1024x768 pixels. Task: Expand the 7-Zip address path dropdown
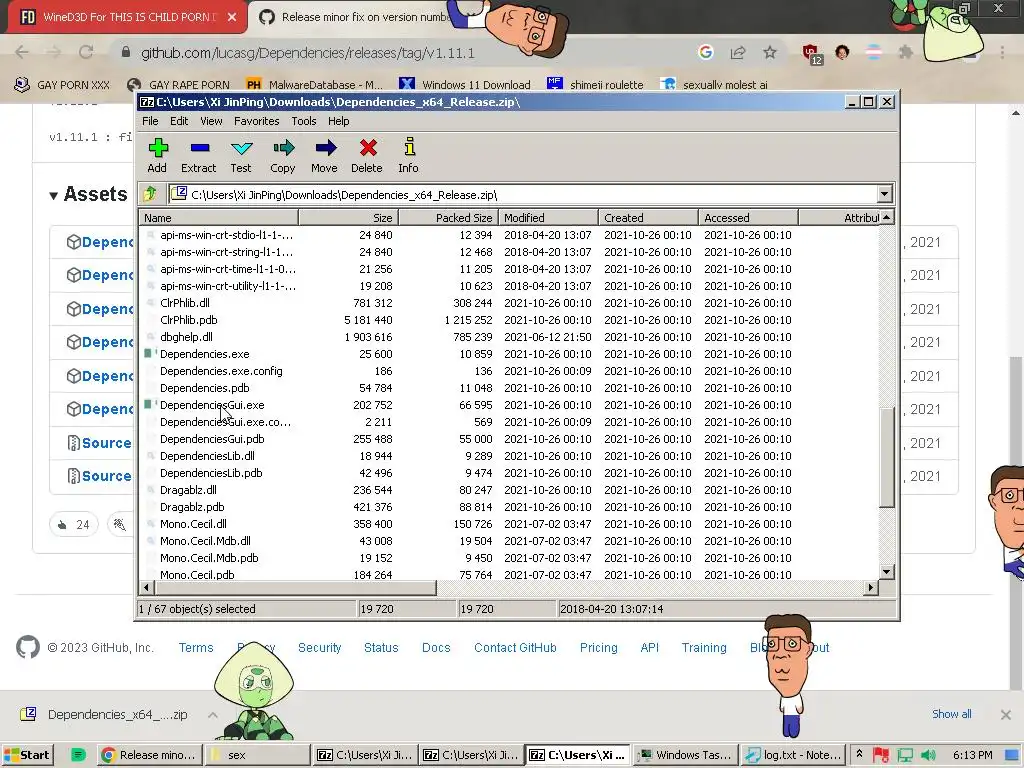pos(884,194)
